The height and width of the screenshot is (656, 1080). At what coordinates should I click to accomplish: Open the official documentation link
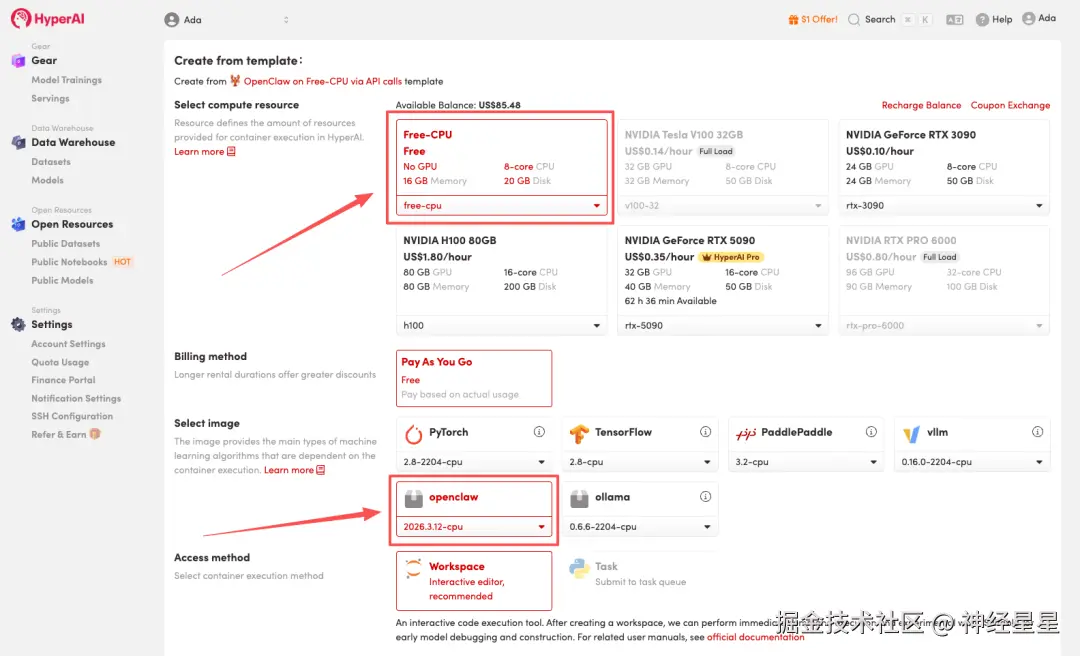click(x=755, y=637)
